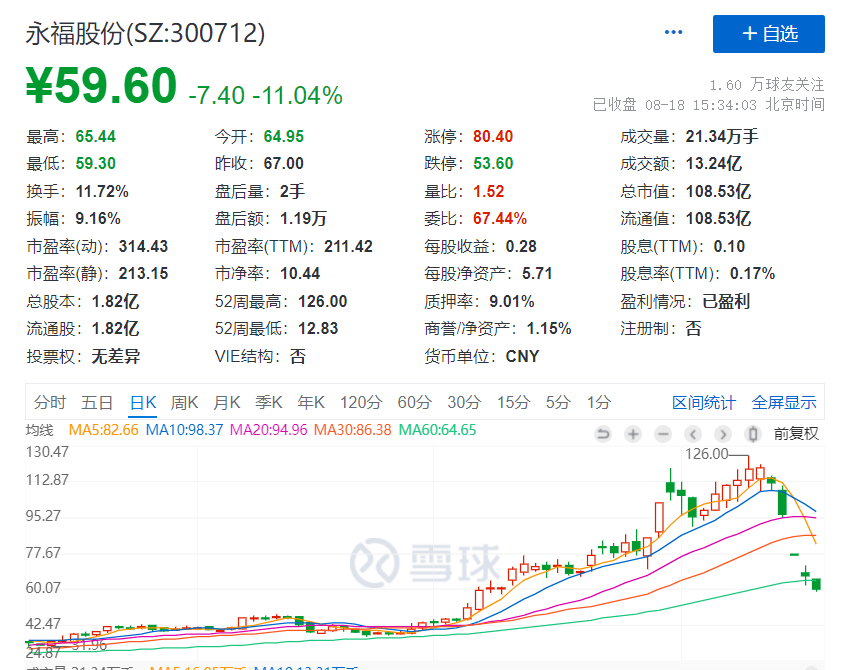Open the 前复权 adjustment dropdown
The height and width of the screenshot is (670, 851).
tap(796, 433)
